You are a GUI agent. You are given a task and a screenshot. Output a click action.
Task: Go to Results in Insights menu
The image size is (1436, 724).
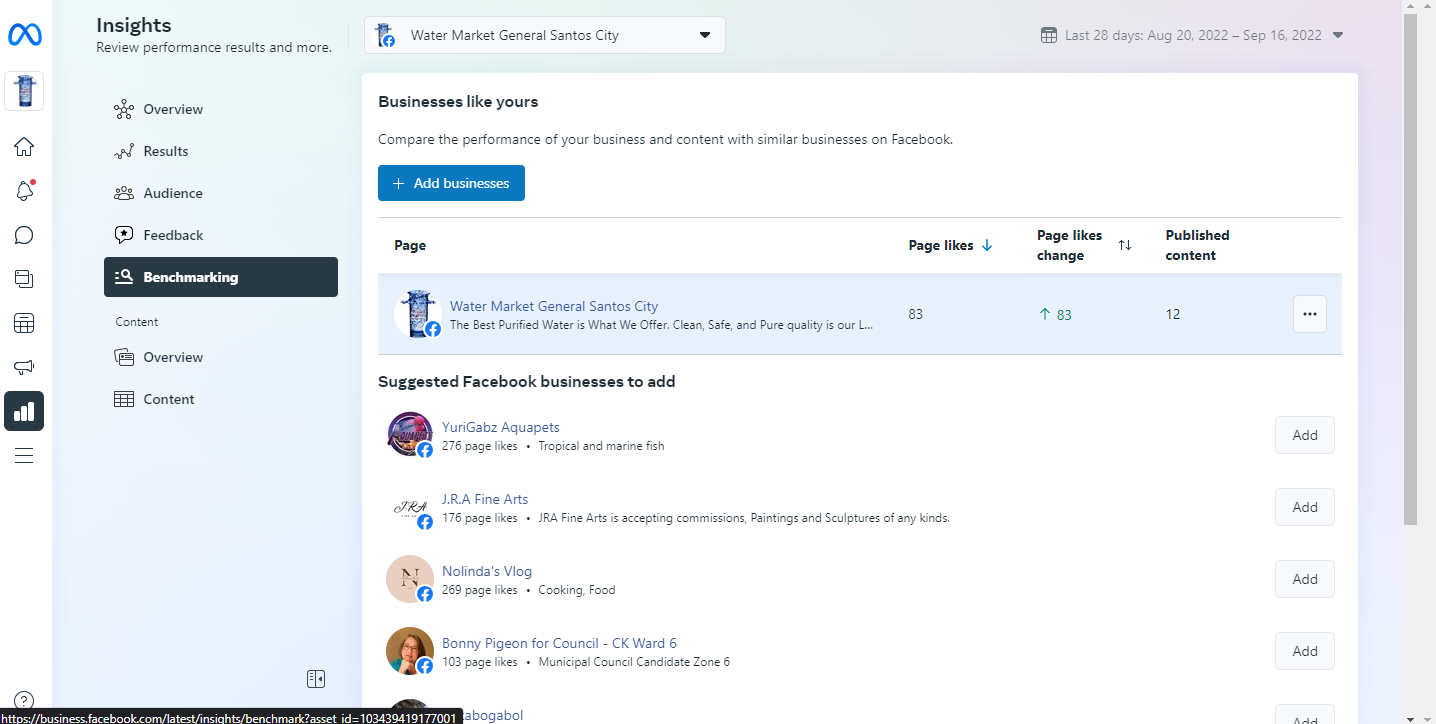[x=165, y=151]
